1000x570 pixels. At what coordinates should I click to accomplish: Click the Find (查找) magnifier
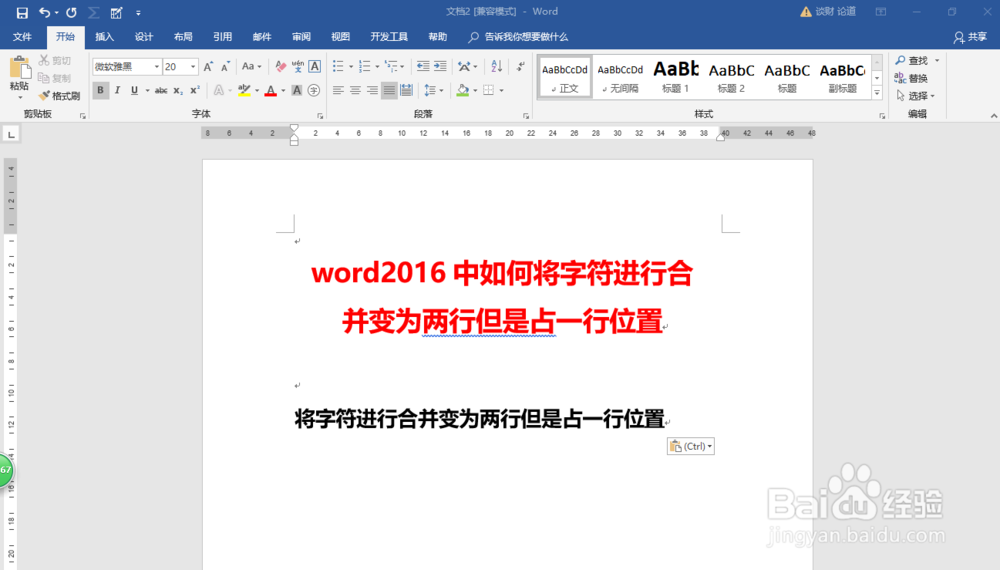point(912,61)
